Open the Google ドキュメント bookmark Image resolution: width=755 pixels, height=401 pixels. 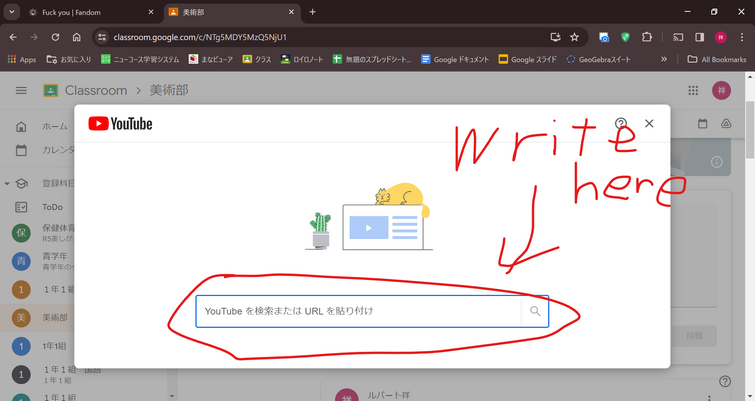tap(455, 59)
